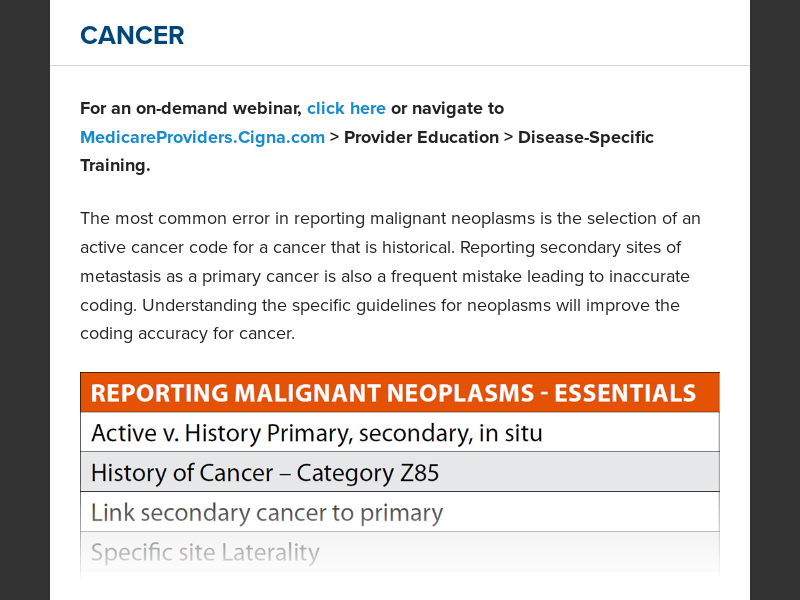The image size is (800, 600).
Task: Click the CANCER section heading
Action: pos(132,35)
